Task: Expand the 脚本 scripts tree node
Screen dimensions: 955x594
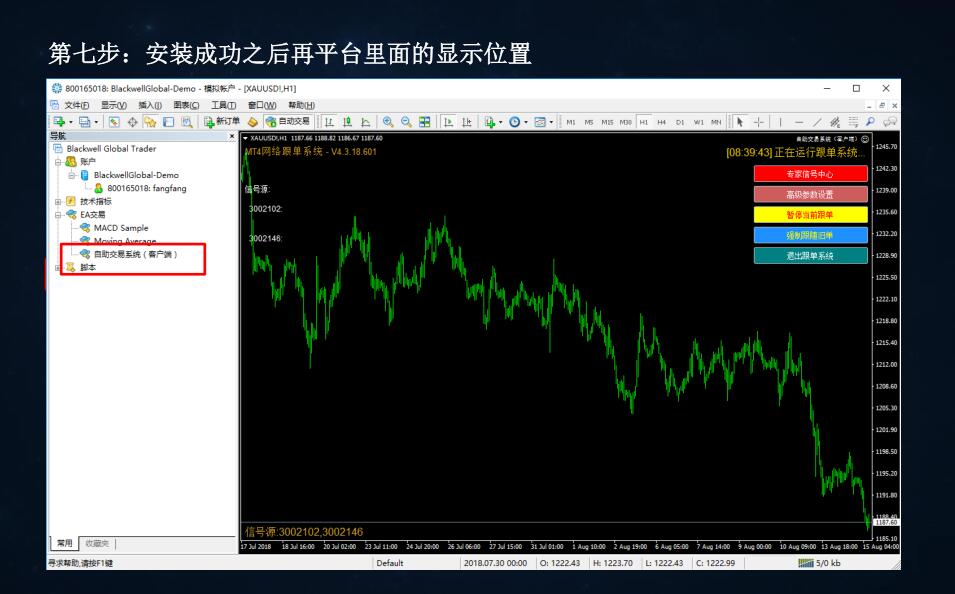Action: [x=57, y=267]
